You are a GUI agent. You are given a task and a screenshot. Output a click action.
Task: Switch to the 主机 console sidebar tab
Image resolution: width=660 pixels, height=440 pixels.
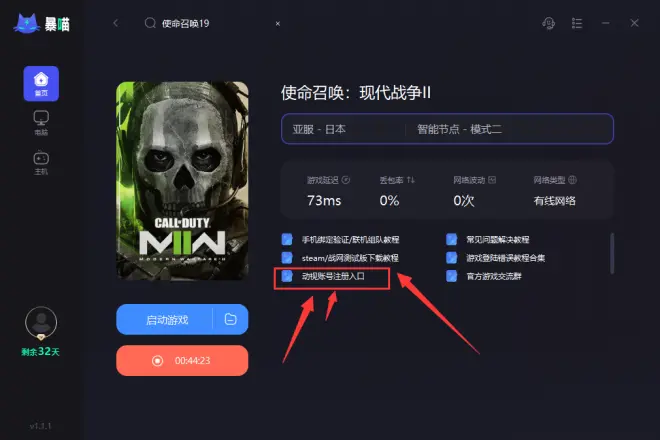41,163
